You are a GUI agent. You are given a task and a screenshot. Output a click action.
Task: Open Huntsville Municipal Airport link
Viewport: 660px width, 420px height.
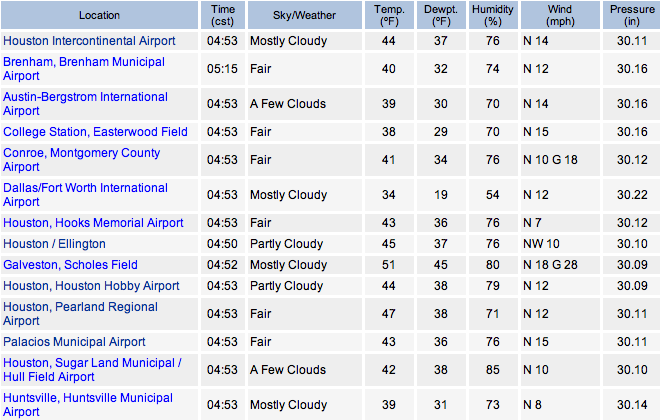[88, 398]
